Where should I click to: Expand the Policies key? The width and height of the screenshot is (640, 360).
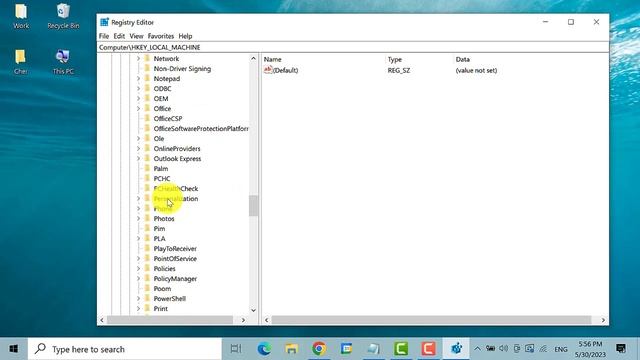pyautogui.click(x=138, y=269)
